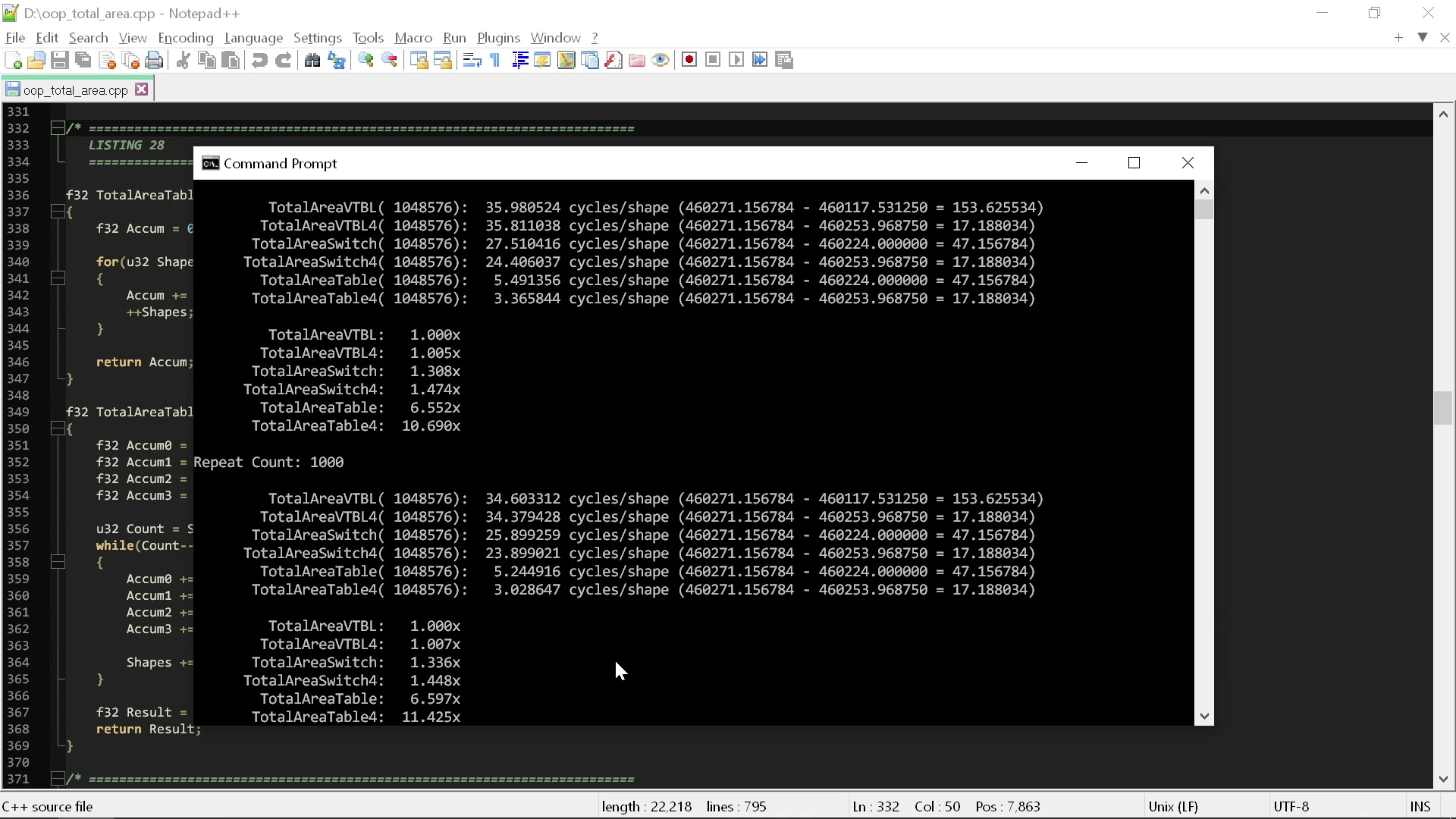Toggle show all characters pilcrow icon
This screenshot has width=1456, height=819.
(x=495, y=61)
